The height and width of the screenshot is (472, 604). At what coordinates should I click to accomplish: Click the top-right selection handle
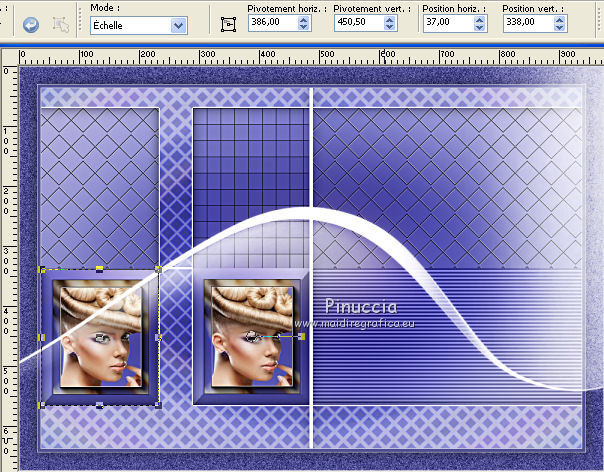click(x=158, y=269)
